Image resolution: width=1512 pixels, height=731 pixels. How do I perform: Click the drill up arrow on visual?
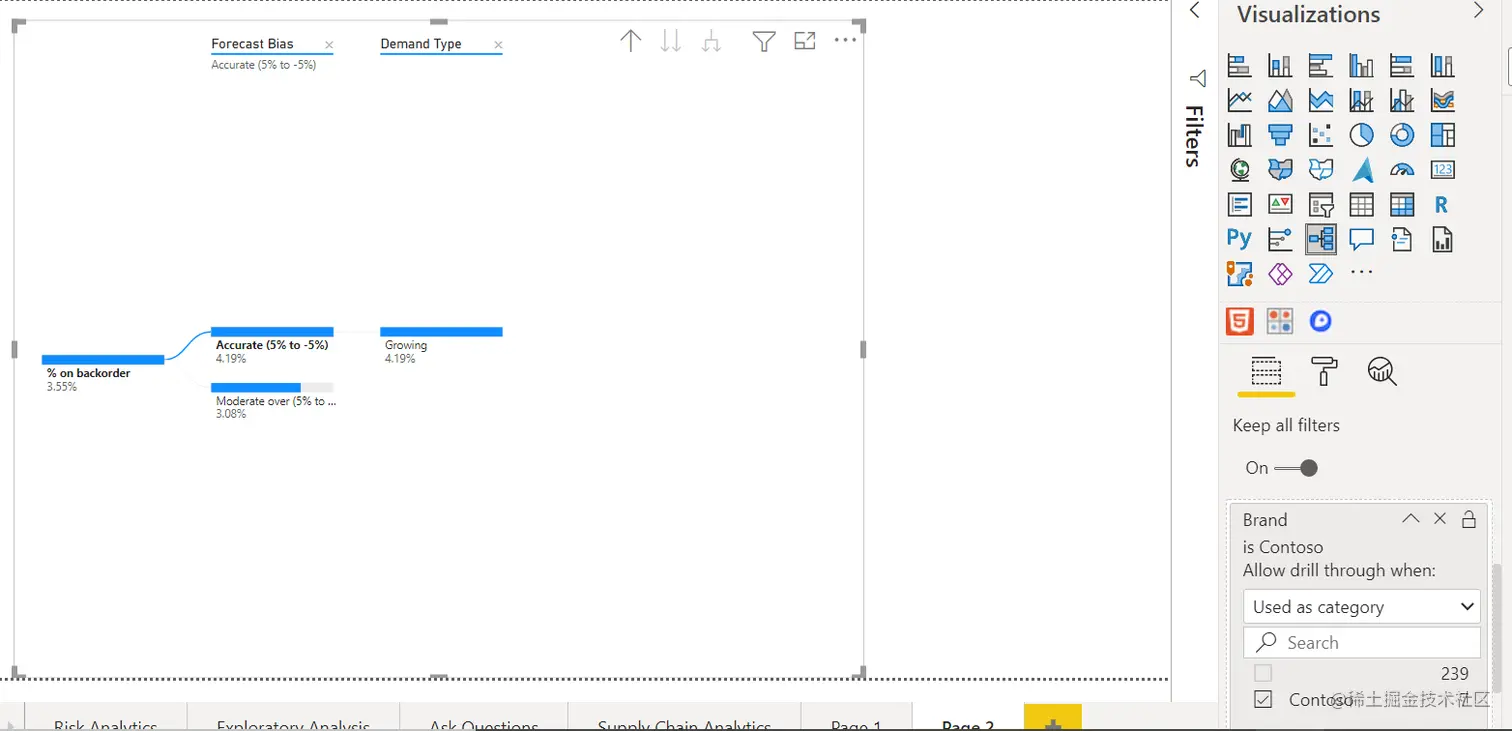point(630,41)
